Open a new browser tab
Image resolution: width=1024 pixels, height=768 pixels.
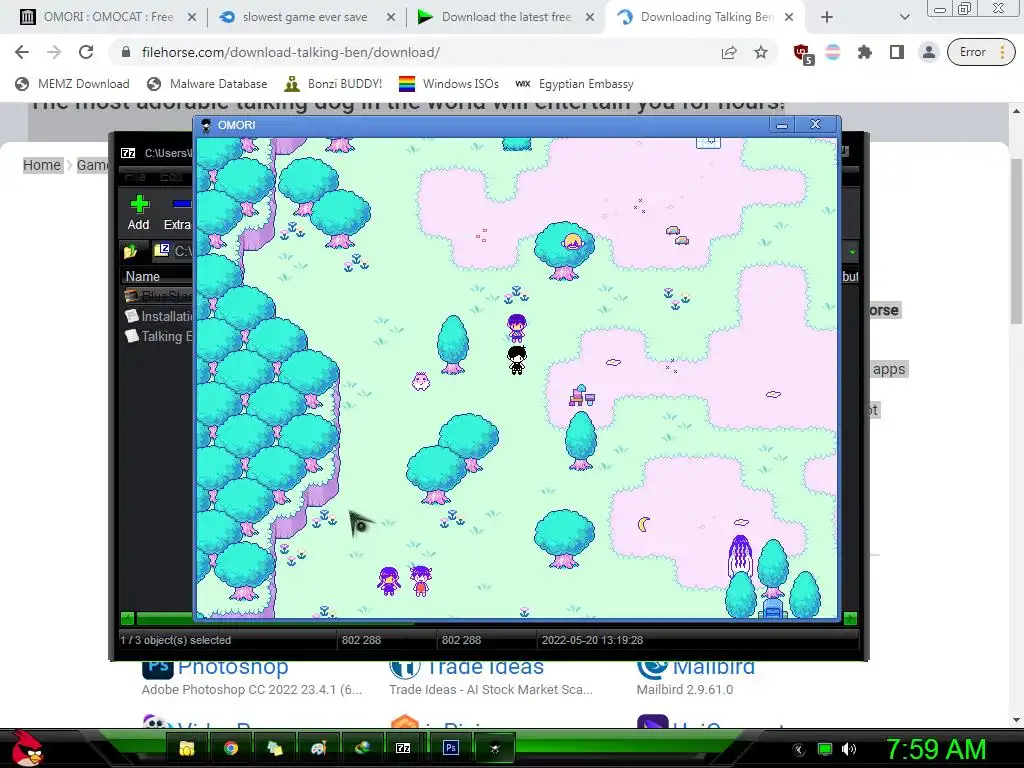(x=827, y=17)
